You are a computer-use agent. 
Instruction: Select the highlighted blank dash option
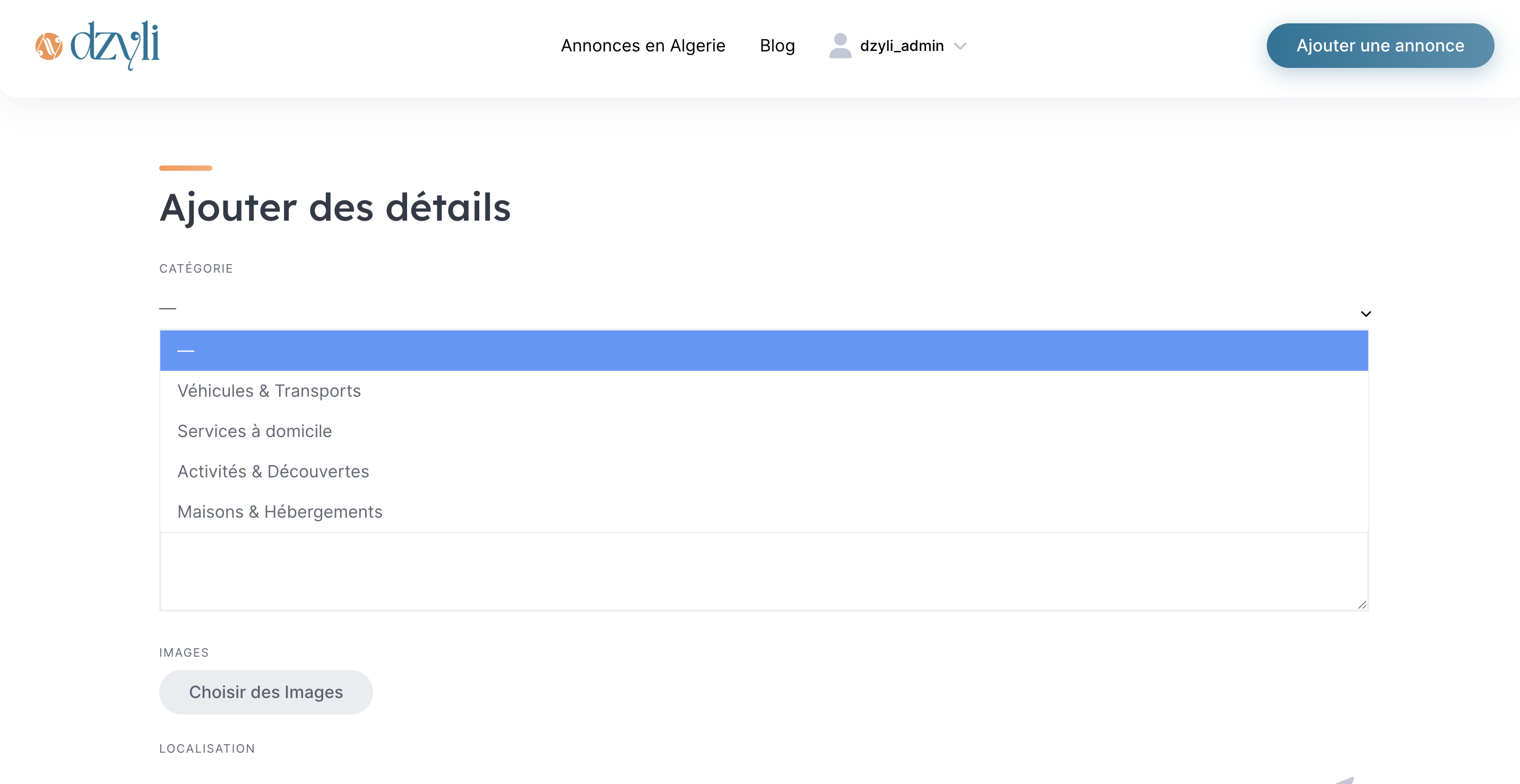764,351
